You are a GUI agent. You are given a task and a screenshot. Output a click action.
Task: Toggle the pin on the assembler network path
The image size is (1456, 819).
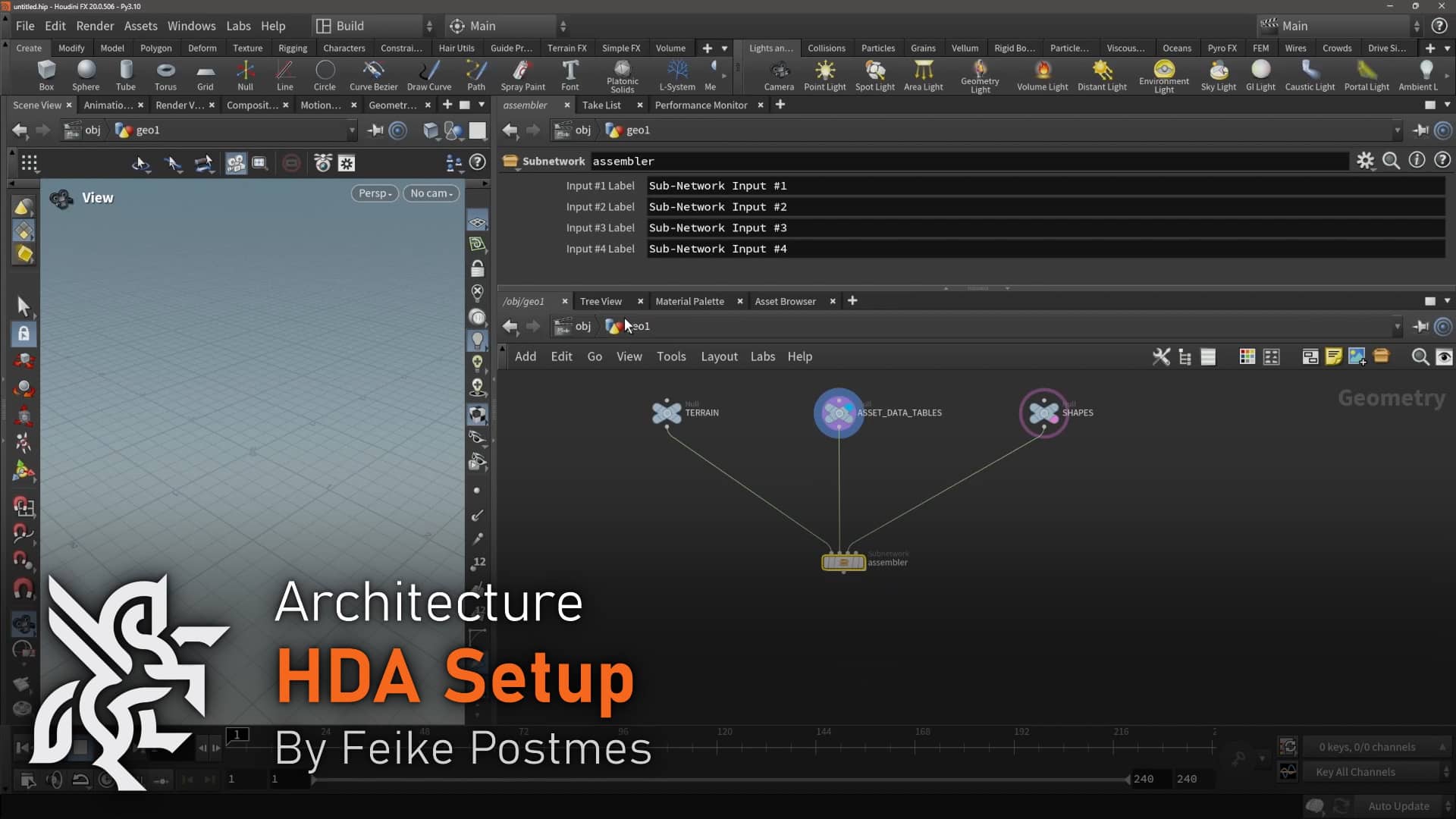(x=1420, y=130)
